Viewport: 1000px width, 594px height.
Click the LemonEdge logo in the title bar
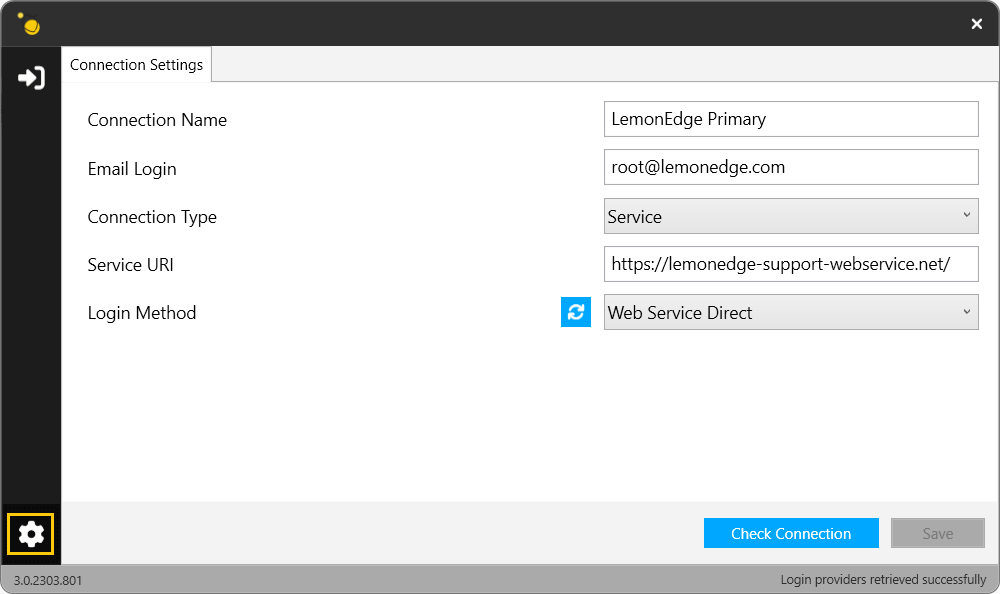tap(29, 24)
